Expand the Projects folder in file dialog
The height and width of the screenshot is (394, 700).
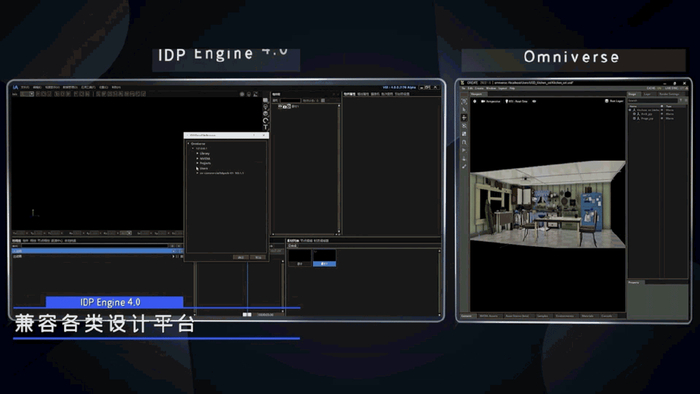(x=197, y=163)
